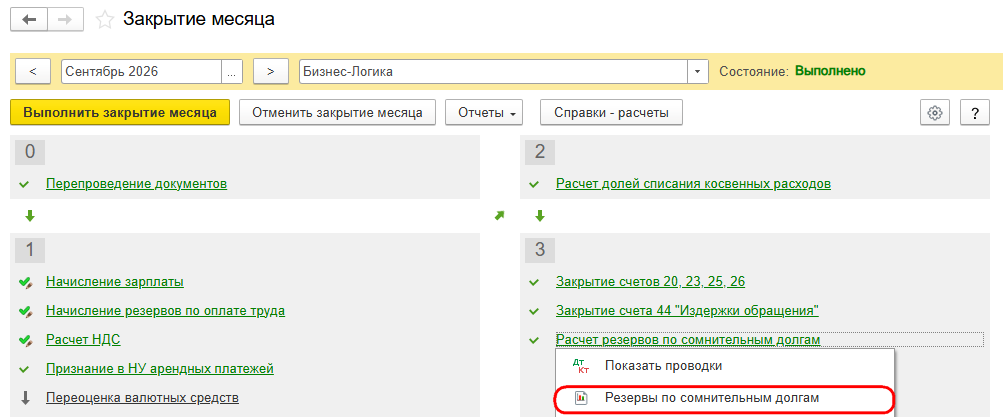
Task: Open 'Закрытие счетов 20, 23, 25, 26' link
Action: click(651, 281)
